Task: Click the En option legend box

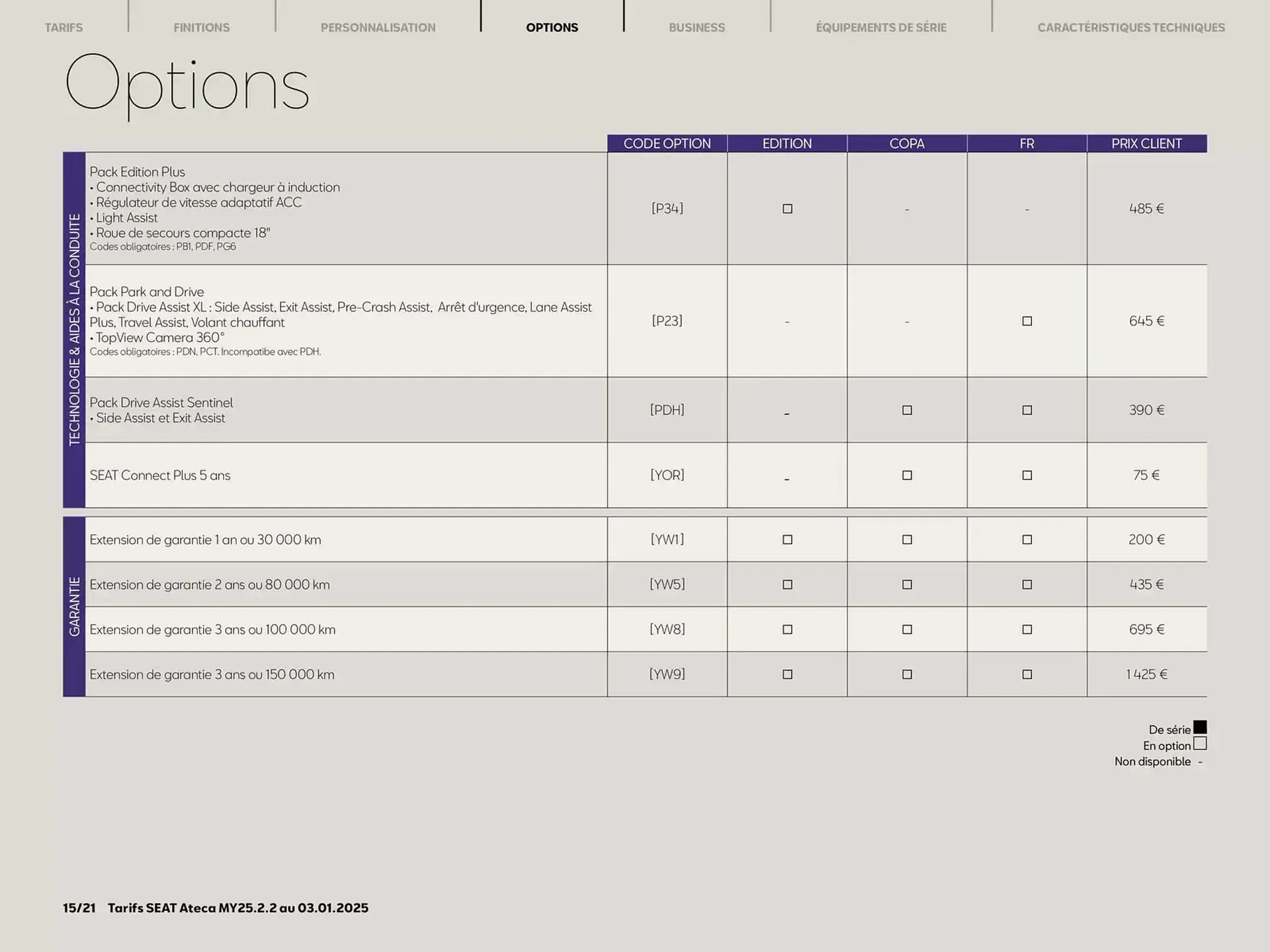Action: click(1200, 744)
